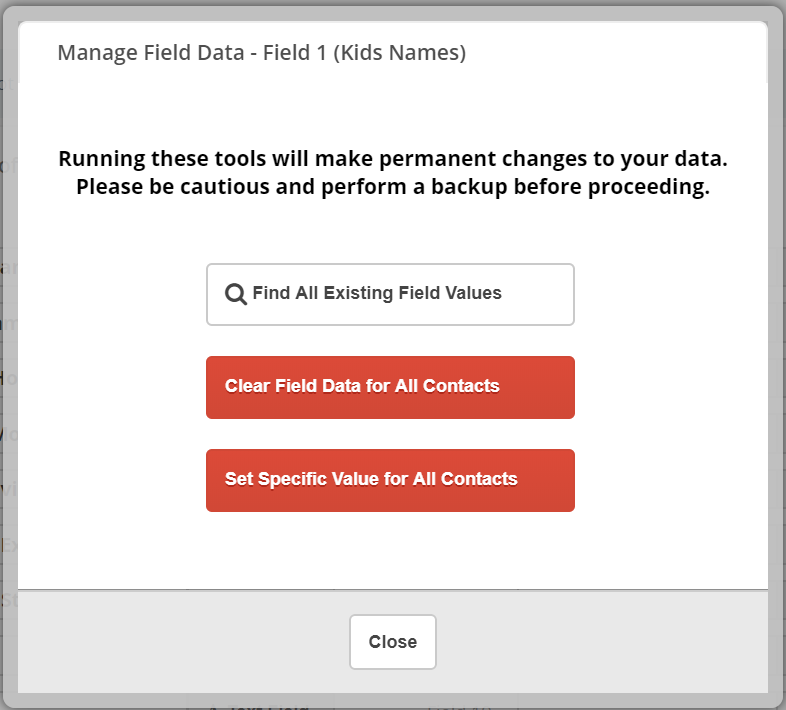Click the dimmed backdrop outside the dialog
The width and height of the screenshot is (786, 710).
[x=9, y=351]
